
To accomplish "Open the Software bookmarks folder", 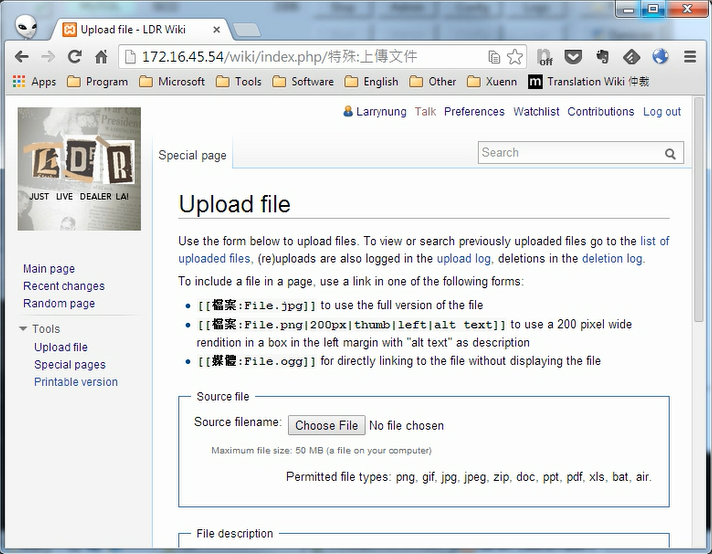I will [303, 82].
